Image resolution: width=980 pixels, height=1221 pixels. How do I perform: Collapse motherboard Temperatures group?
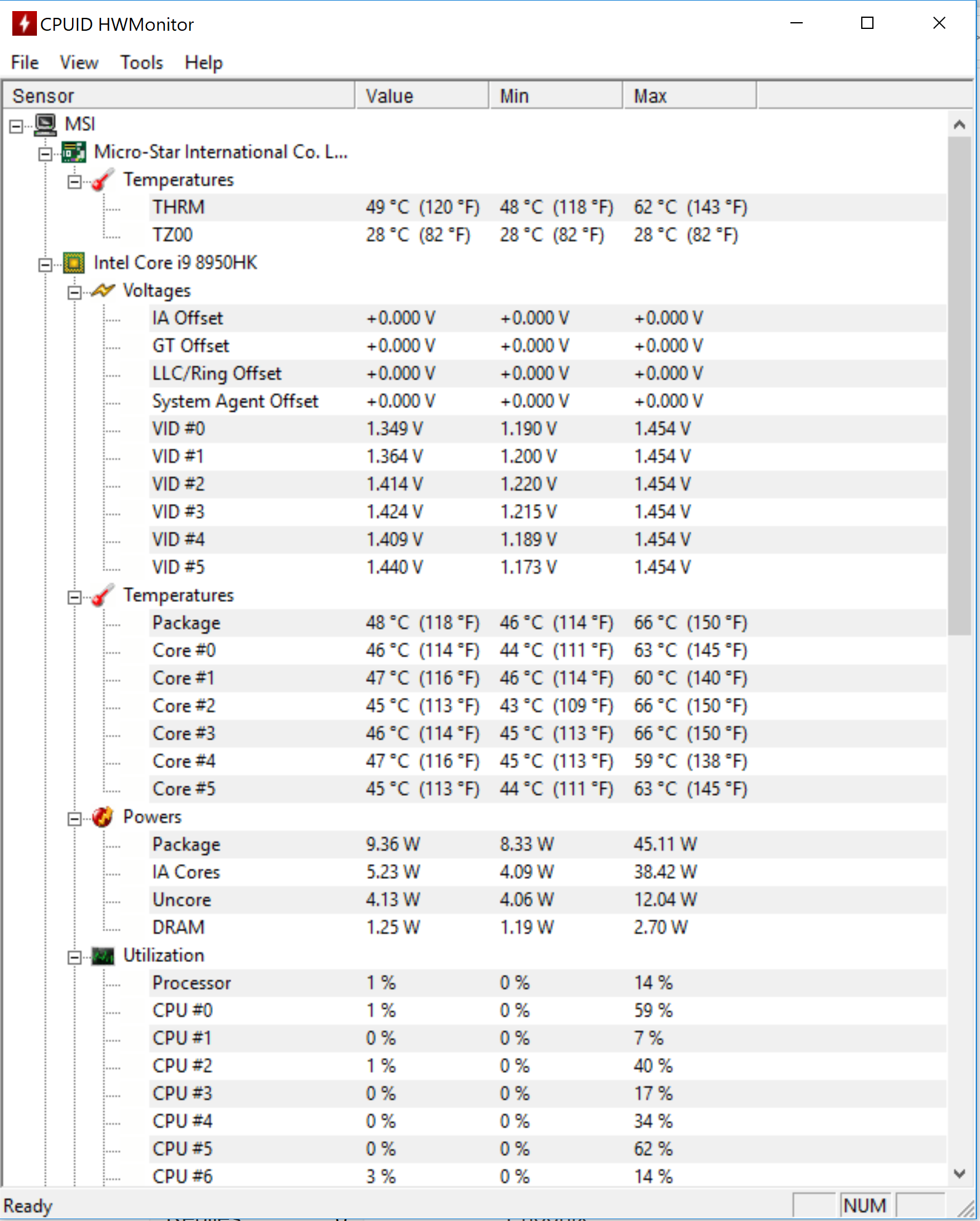click(x=74, y=182)
